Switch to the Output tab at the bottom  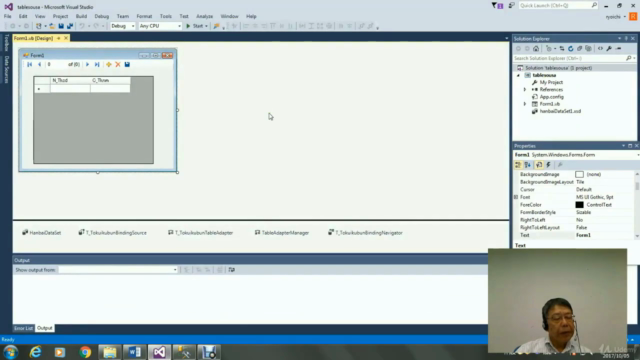tap(44, 328)
